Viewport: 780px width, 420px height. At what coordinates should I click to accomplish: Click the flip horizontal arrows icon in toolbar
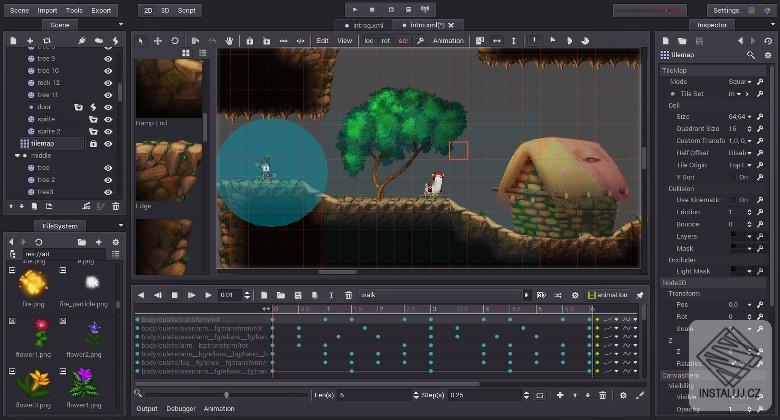coord(497,41)
